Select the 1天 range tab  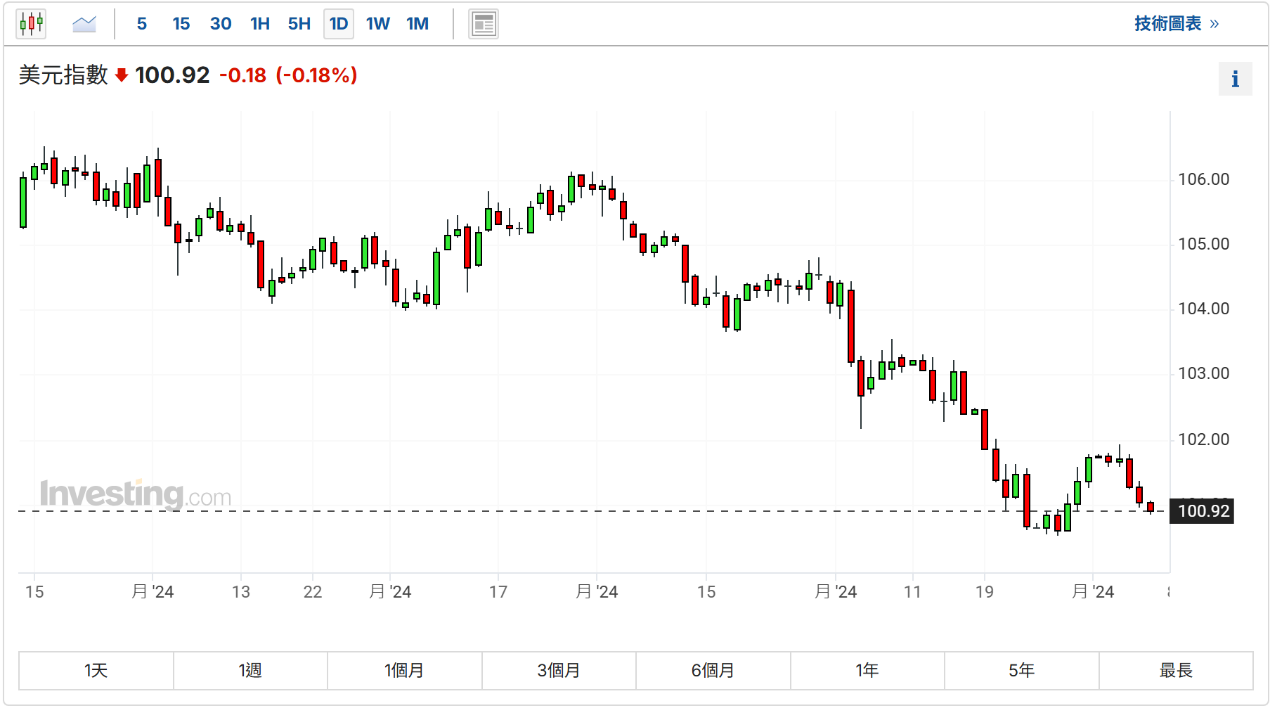click(96, 670)
